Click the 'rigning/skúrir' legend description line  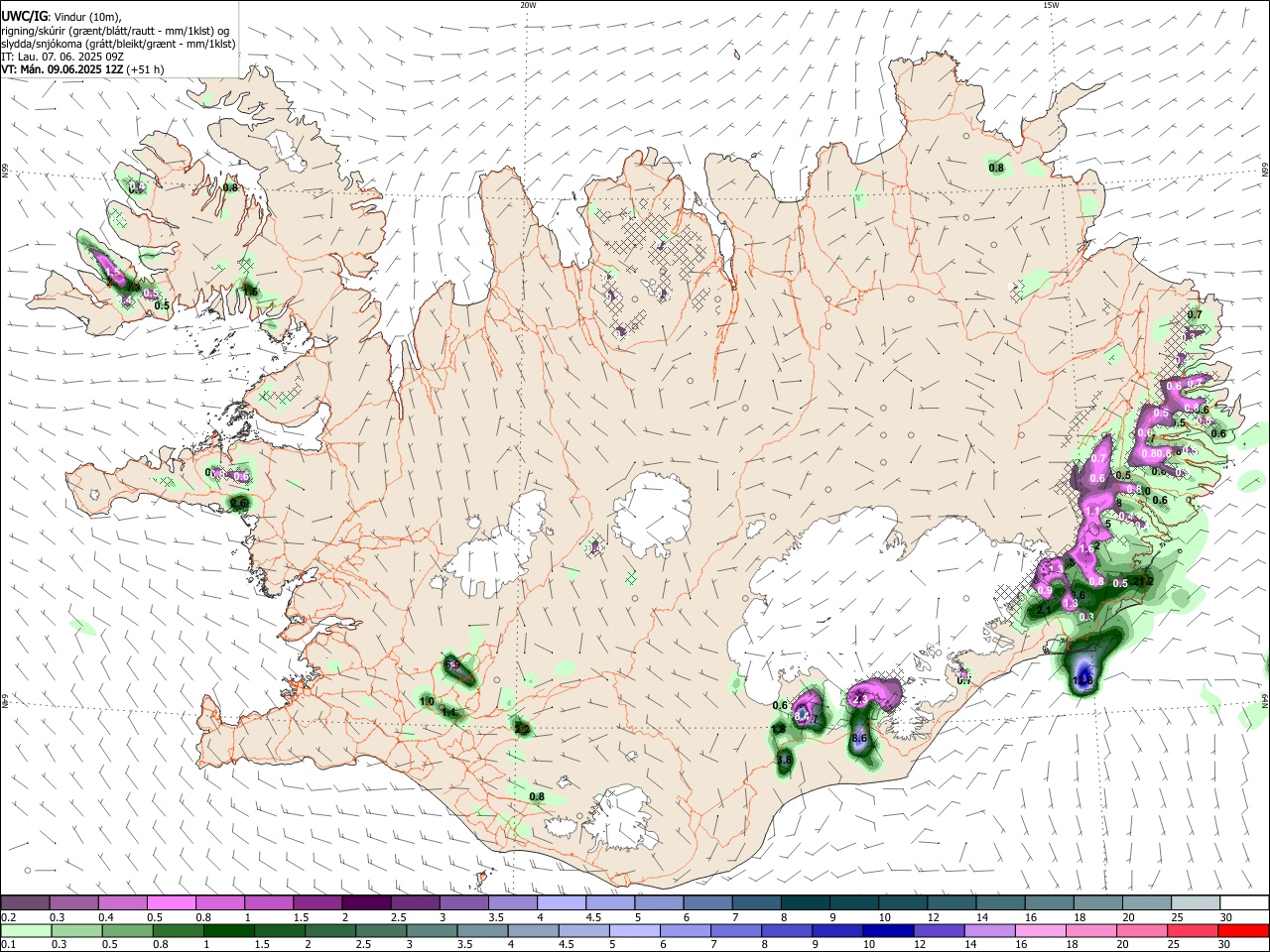coord(116,31)
